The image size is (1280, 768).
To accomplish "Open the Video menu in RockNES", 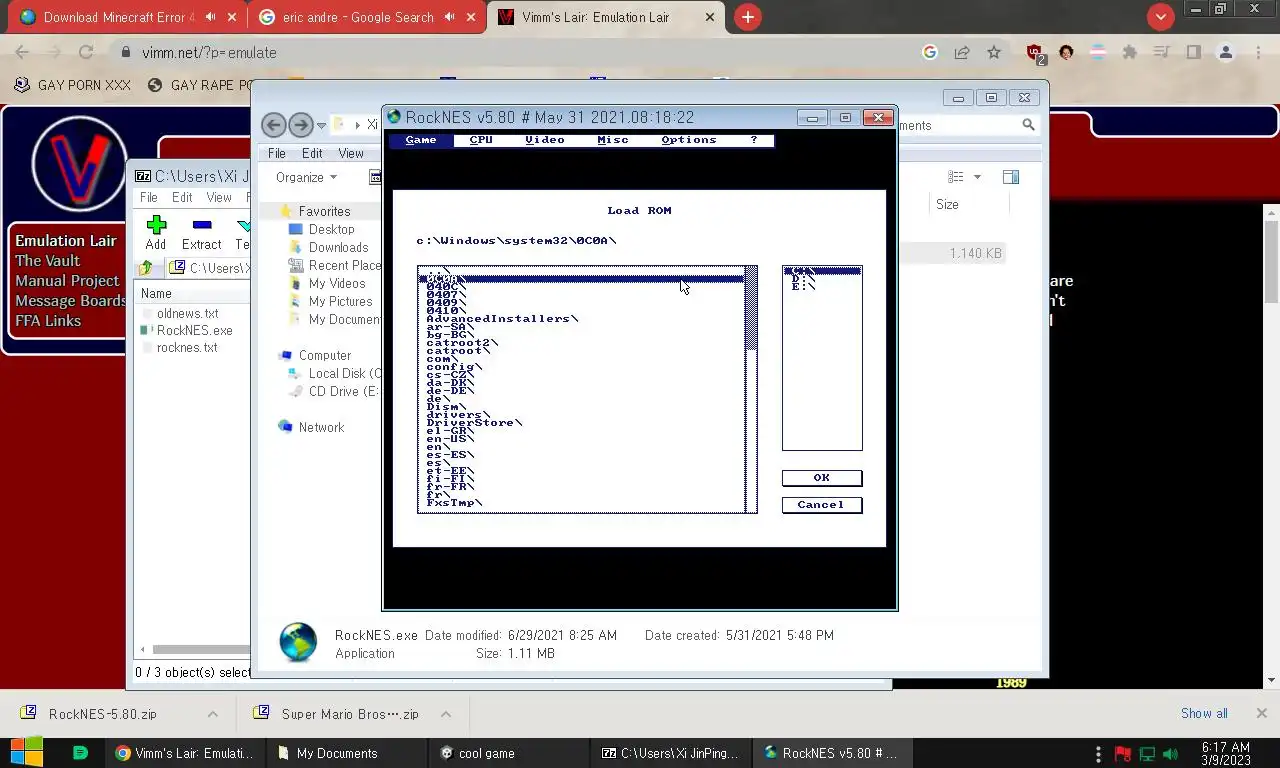I will [x=545, y=140].
